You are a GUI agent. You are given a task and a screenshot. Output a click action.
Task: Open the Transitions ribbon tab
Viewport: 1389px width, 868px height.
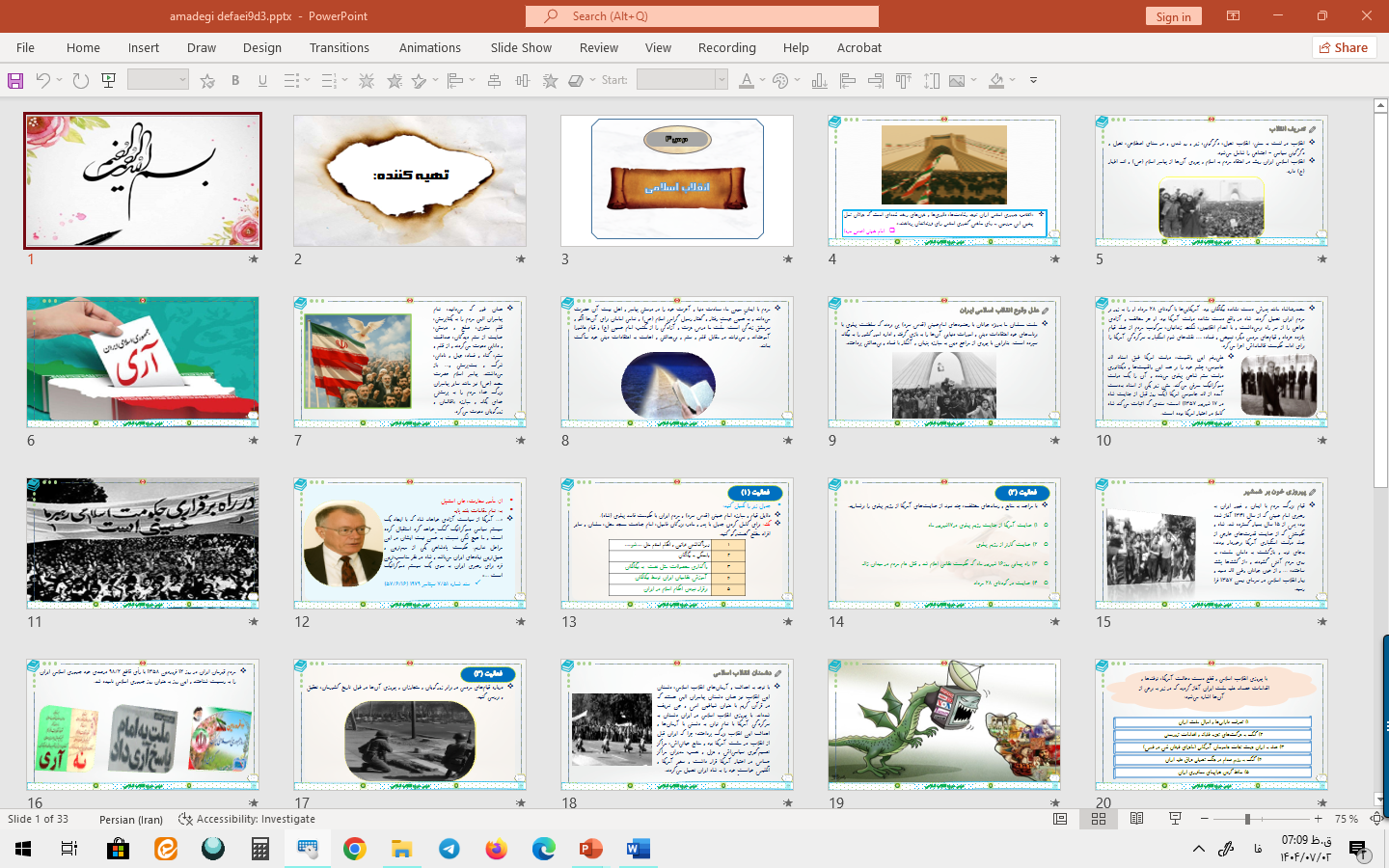pyautogui.click(x=339, y=47)
